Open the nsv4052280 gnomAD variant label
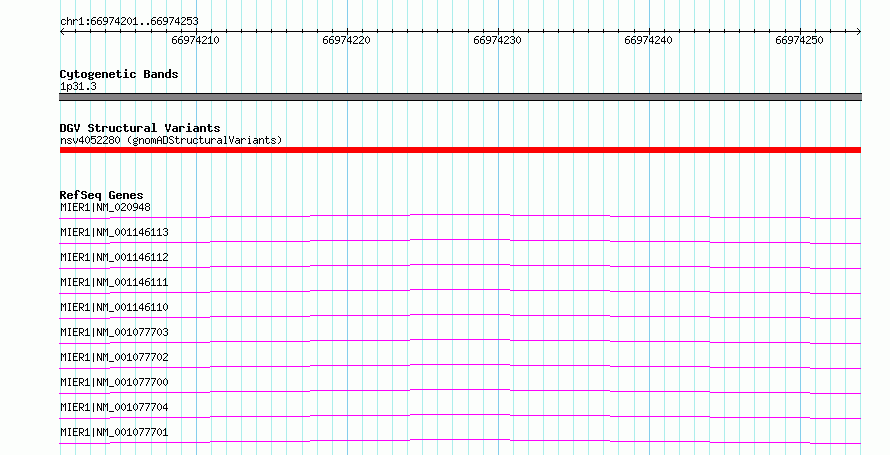The image size is (890, 455). pyautogui.click(x=171, y=140)
